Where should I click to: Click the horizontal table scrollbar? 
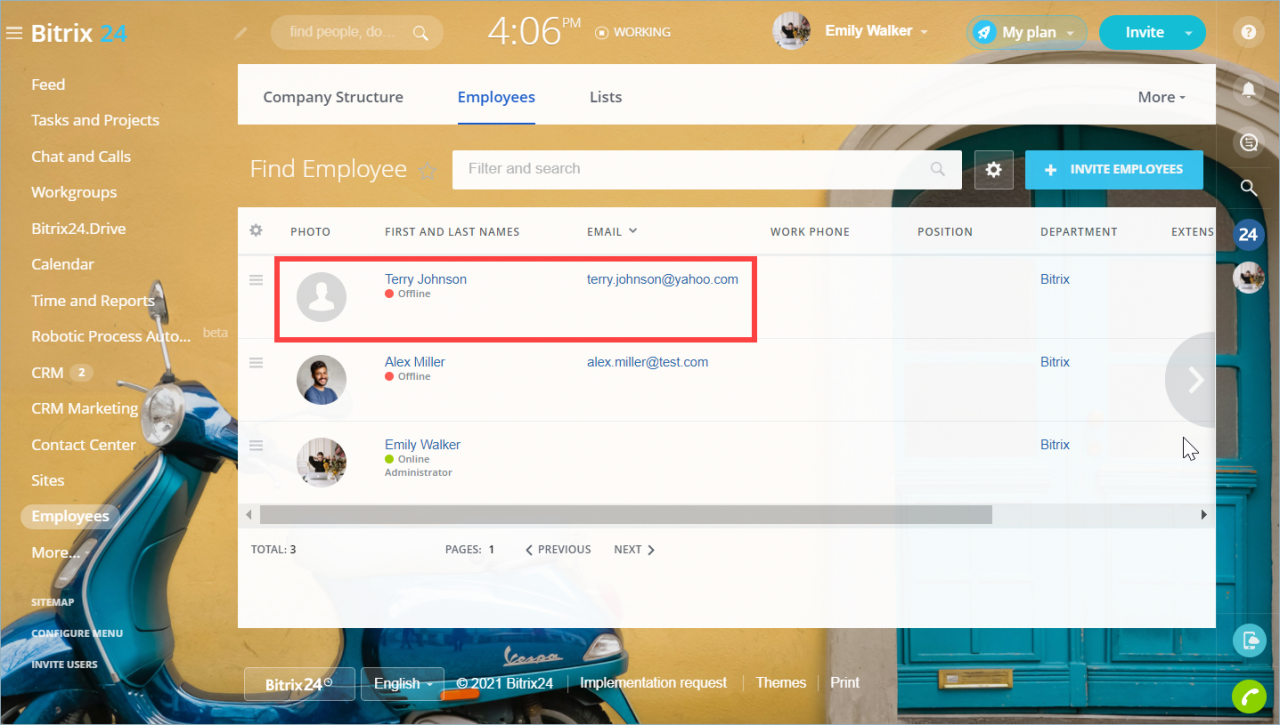626,514
